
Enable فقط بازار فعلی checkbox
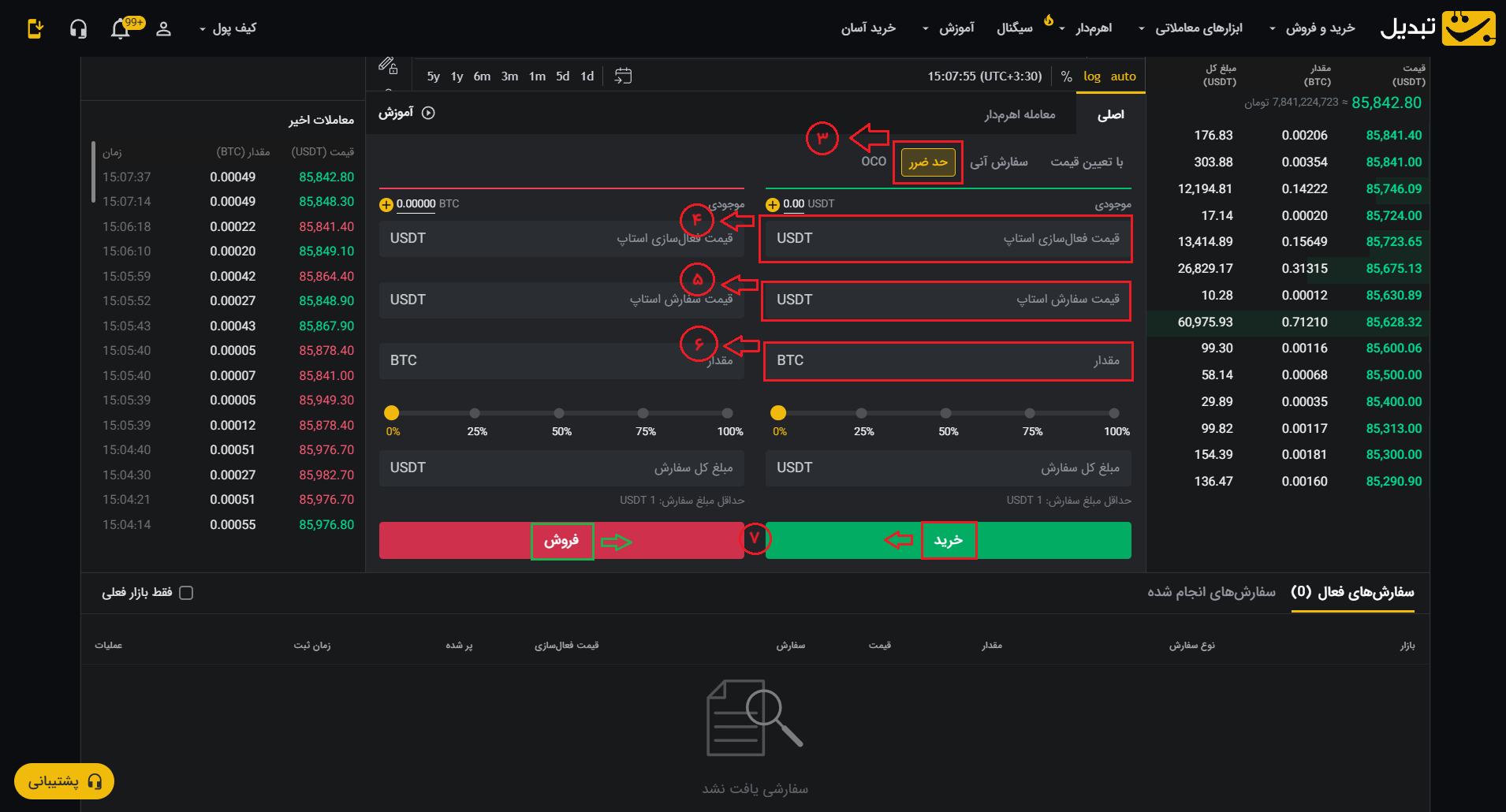[186, 593]
